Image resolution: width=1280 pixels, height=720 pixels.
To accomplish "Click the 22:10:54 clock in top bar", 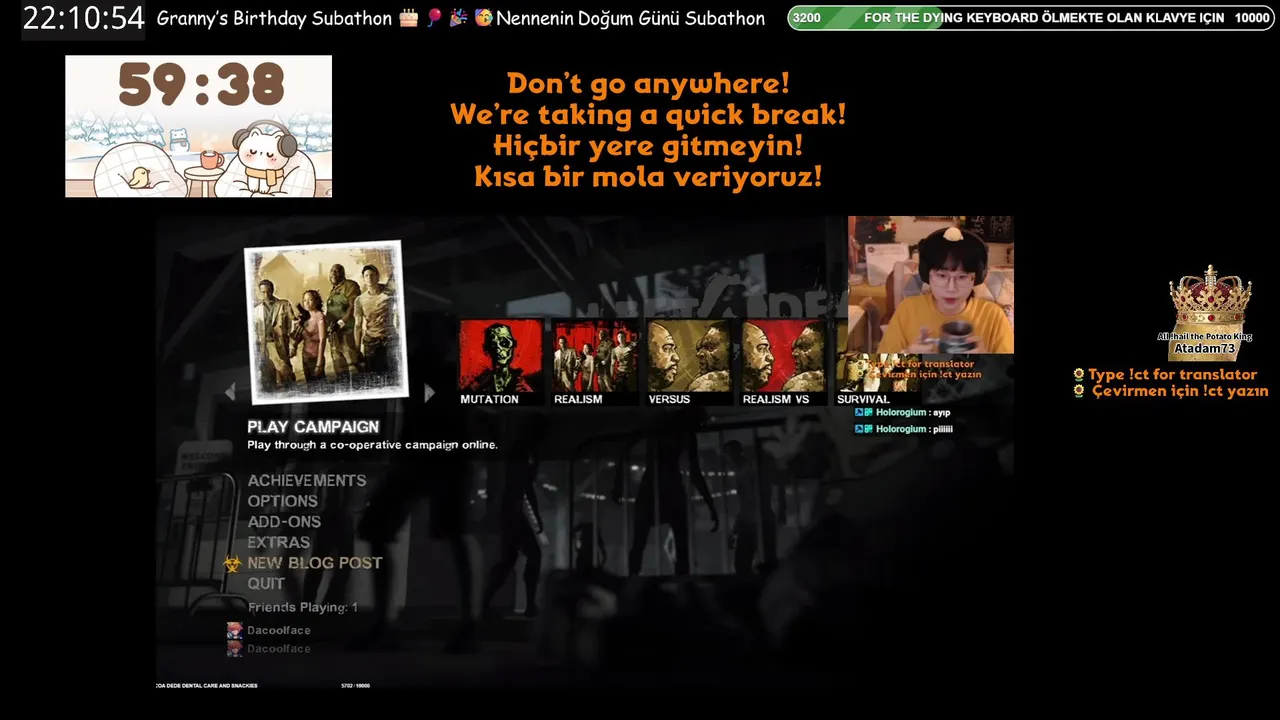I will [x=84, y=18].
